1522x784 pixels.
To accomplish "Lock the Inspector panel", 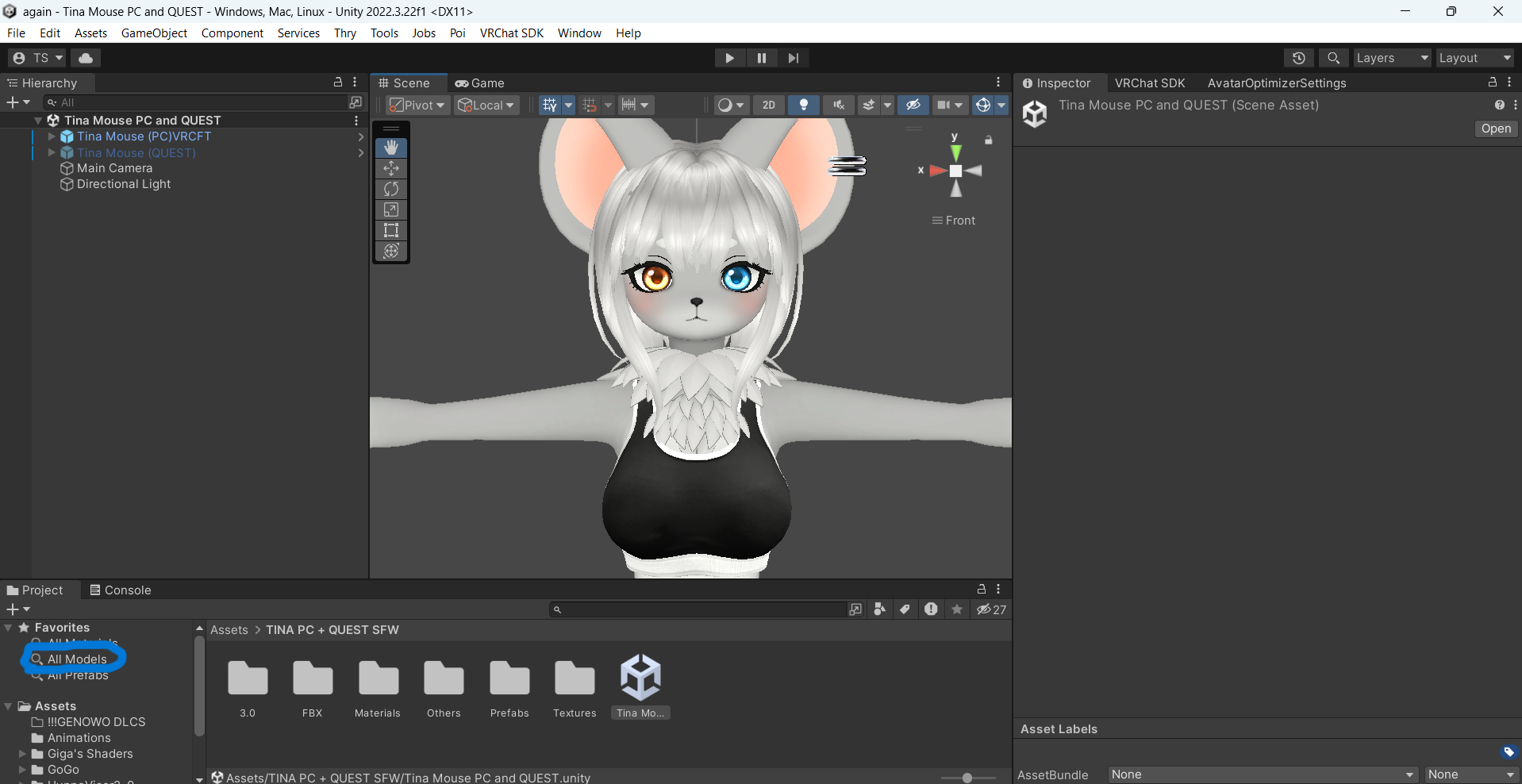I will click(1493, 83).
